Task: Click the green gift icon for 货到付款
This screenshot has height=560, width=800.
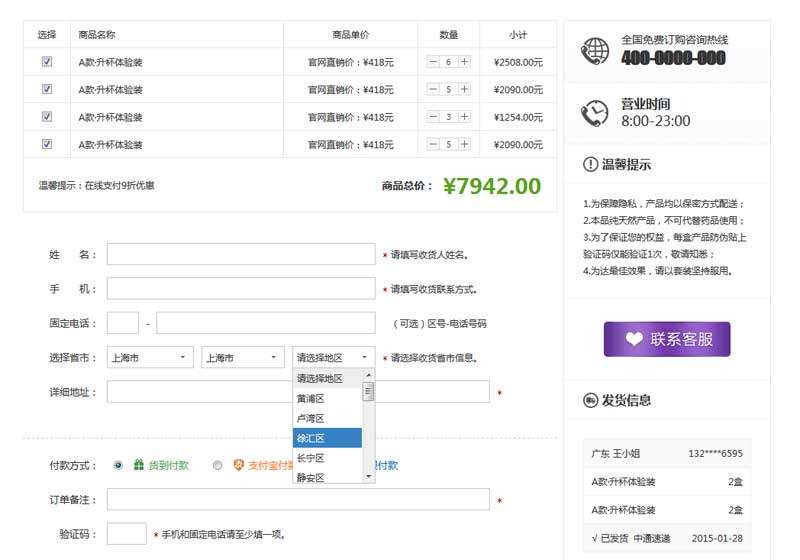Action: pos(139,465)
